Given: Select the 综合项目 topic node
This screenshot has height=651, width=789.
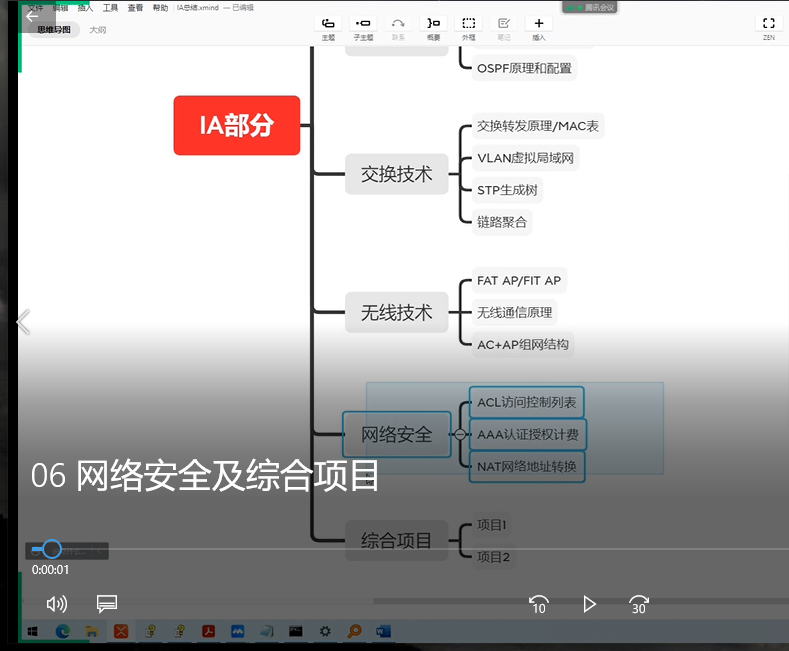Looking at the screenshot, I should tap(397, 541).
